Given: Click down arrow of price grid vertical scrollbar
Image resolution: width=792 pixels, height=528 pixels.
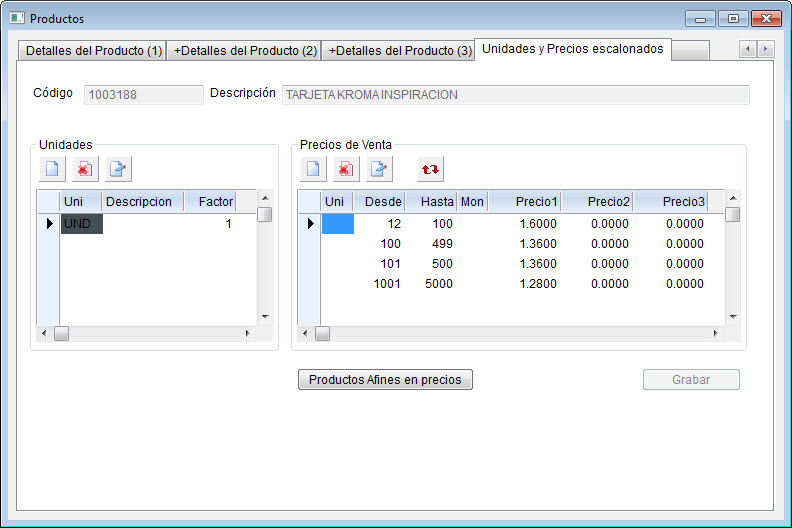Looking at the screenshot, I should tap(733, 317).
